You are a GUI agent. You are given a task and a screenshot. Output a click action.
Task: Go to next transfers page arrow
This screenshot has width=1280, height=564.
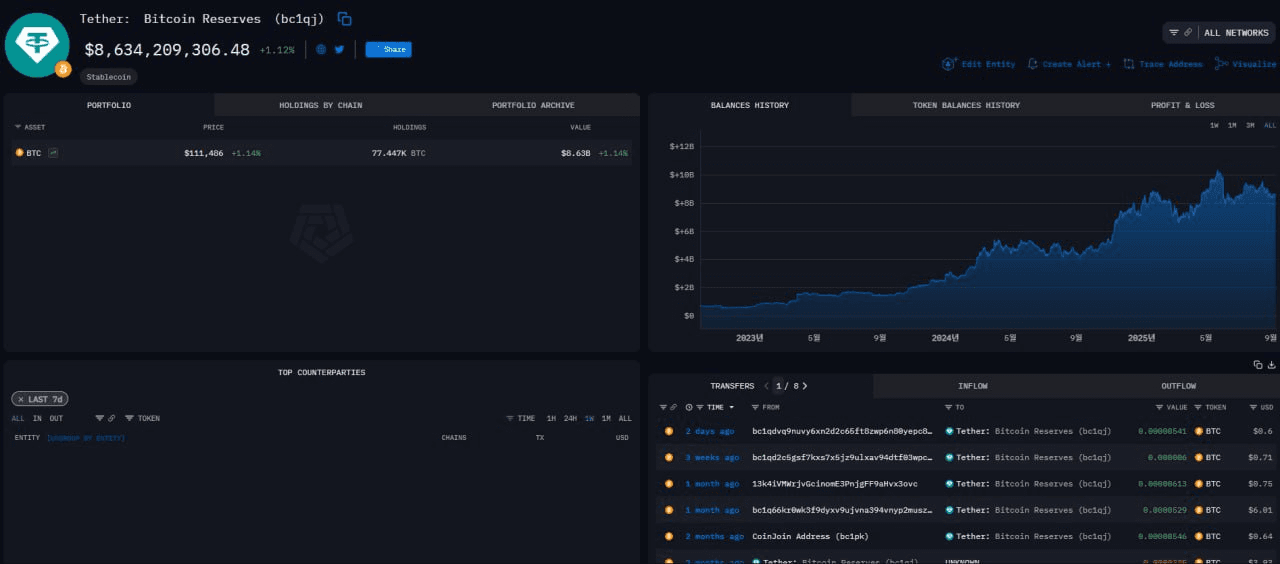805,386
